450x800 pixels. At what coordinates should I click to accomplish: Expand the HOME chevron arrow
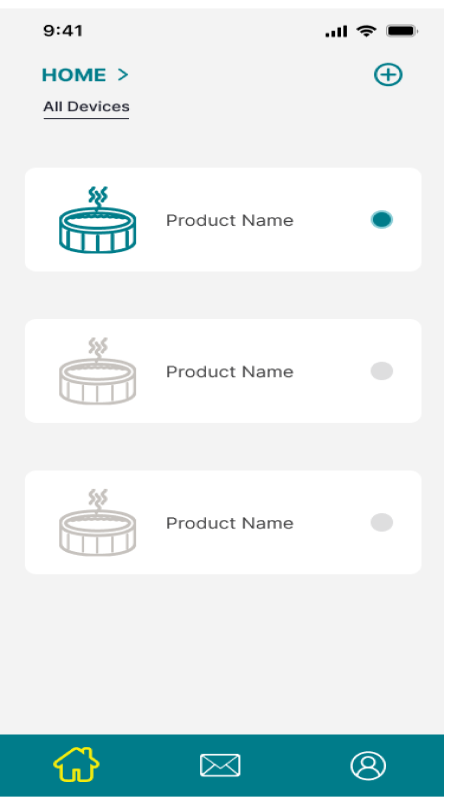(x=122, y=75)
